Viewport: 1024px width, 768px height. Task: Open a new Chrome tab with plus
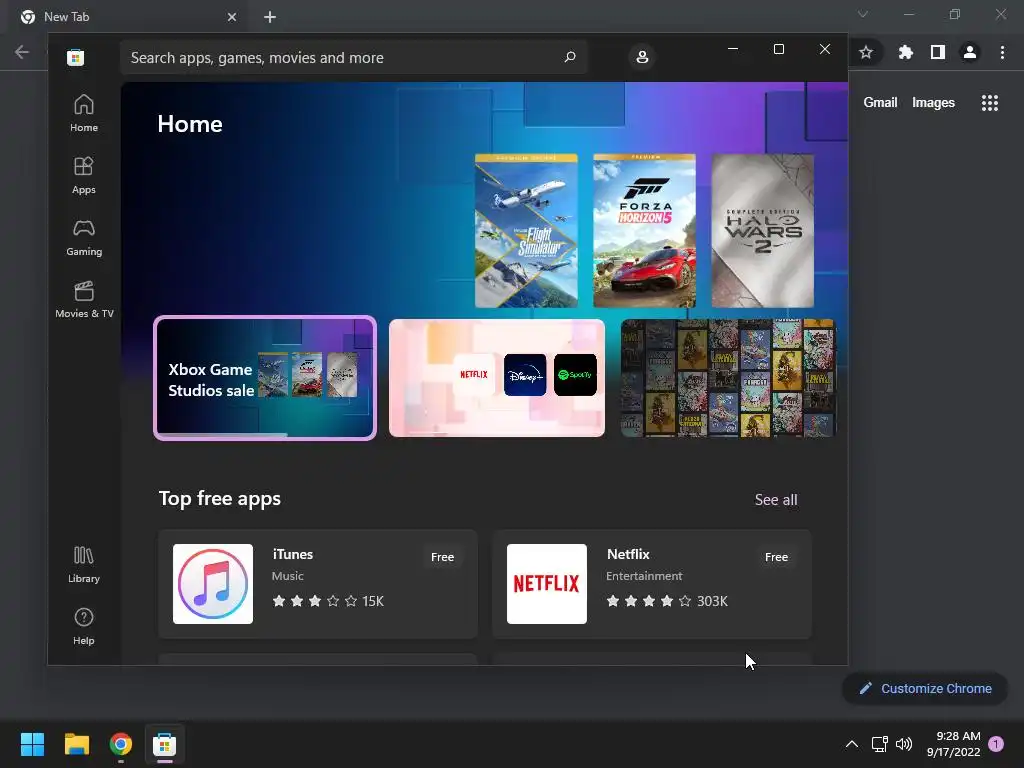point(270,17)
